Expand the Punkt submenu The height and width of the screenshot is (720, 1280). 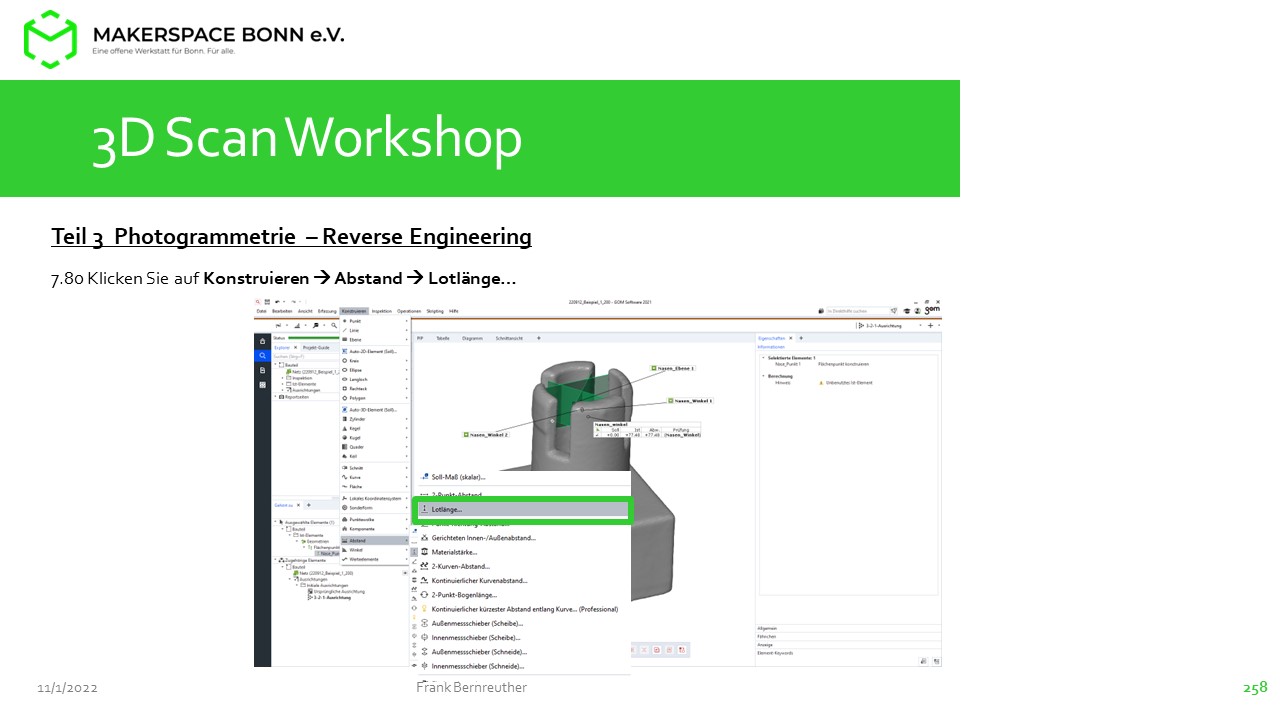pyautogui.click(x=375, y=321)
